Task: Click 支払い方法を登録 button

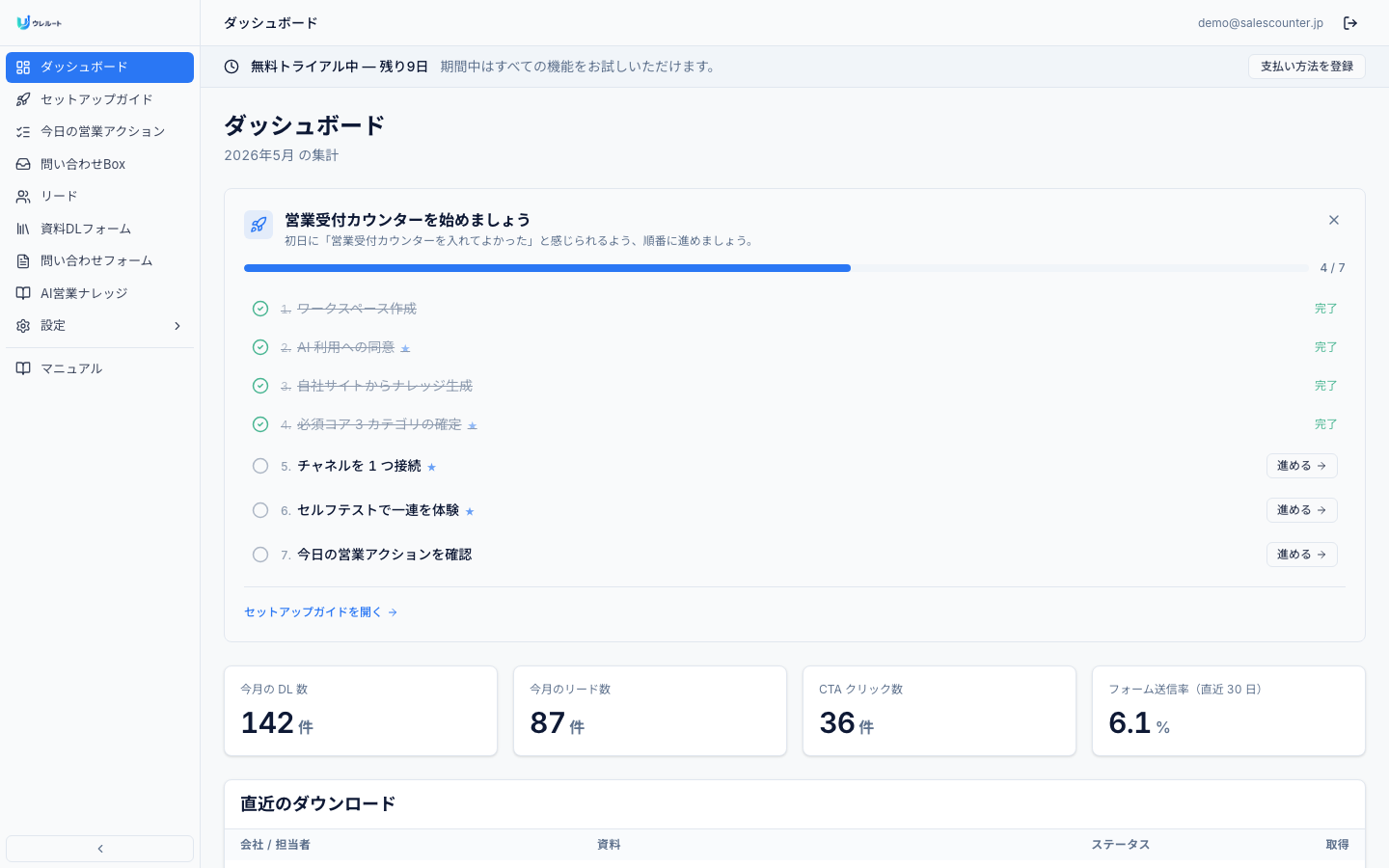Action: [1307, 67]
